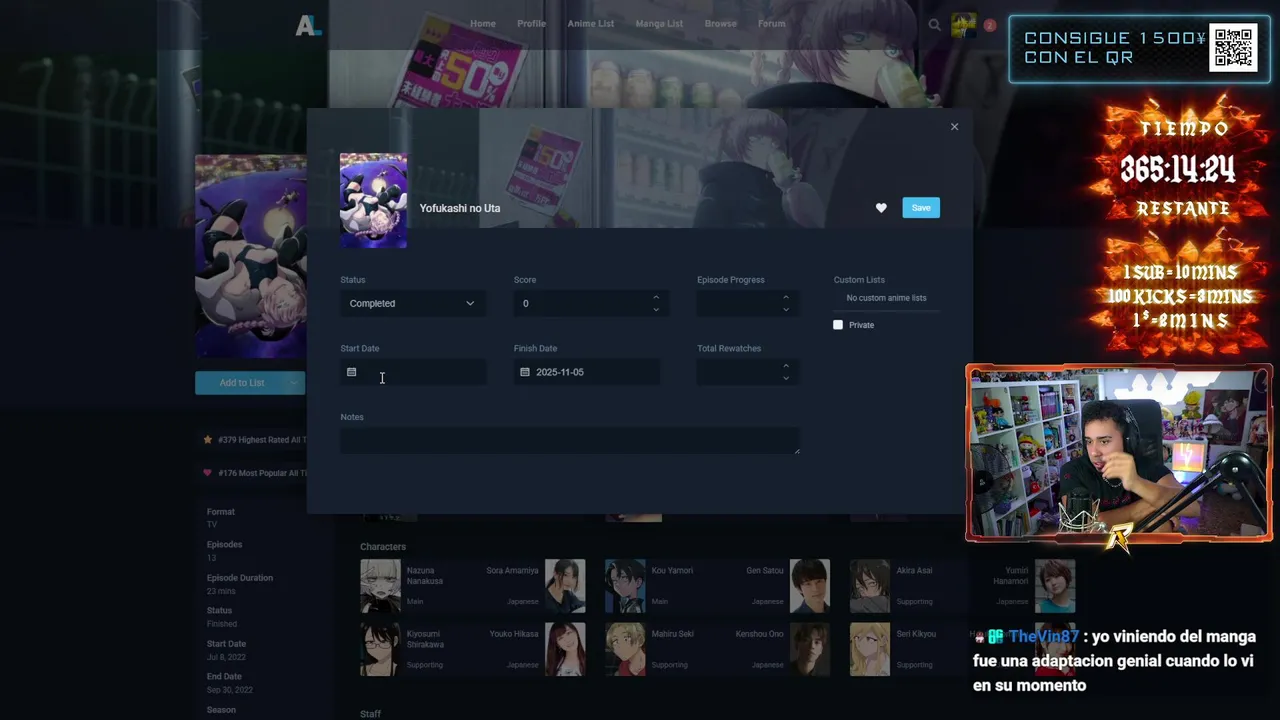Viewport: 1280px width, 720px height.
Task: Save the list entry
Action: click(x=921, y=208)
